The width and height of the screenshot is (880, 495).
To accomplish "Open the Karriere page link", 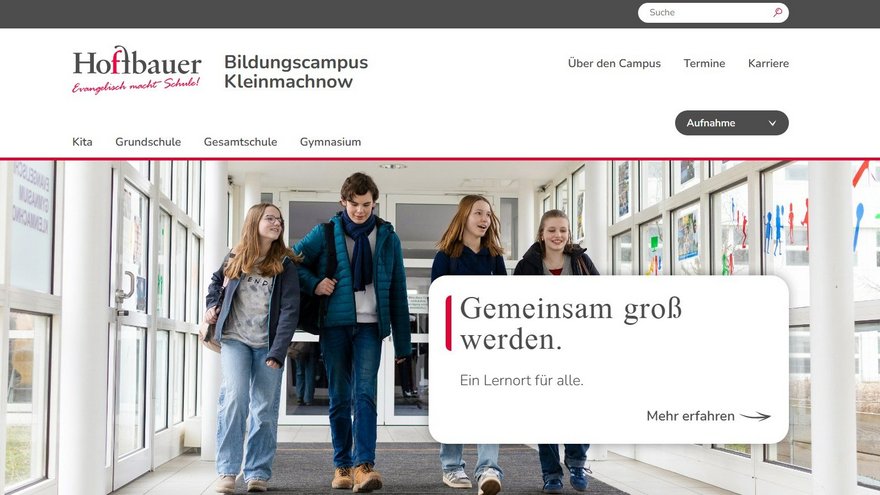I will pyautogui.click(x=768, y=63).
